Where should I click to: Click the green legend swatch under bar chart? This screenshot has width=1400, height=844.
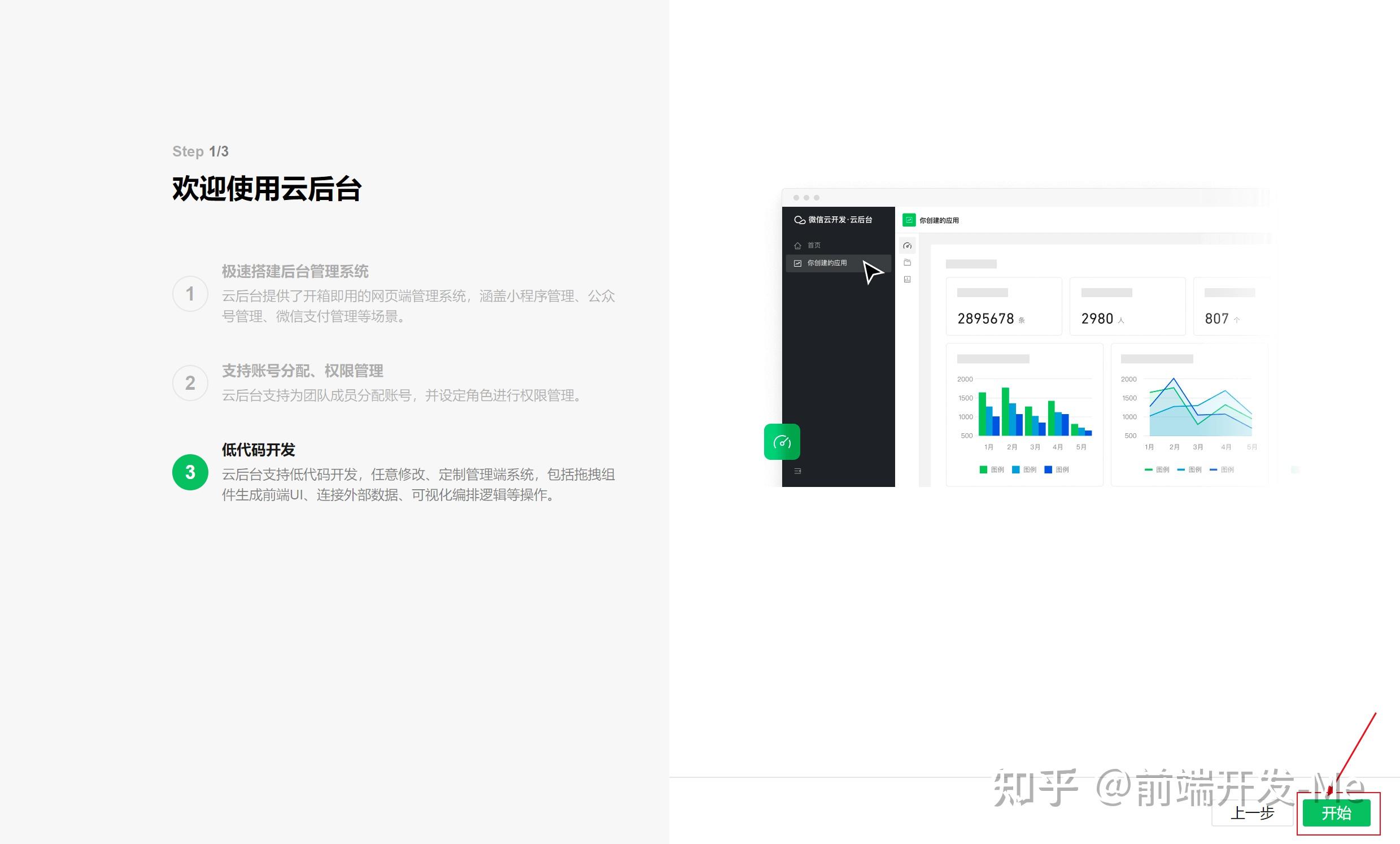point(983,469)
